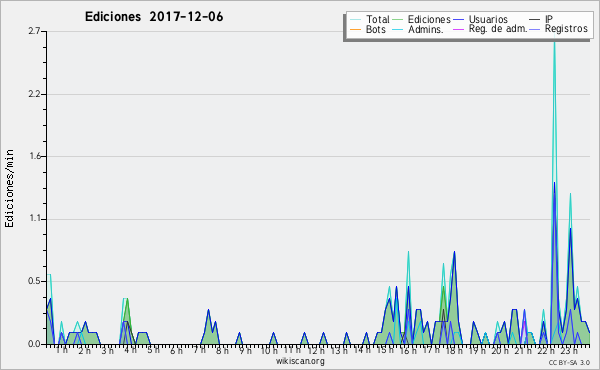Click the '12 h' x-axis label
600x370 pixels.
[x=316, y=350]
